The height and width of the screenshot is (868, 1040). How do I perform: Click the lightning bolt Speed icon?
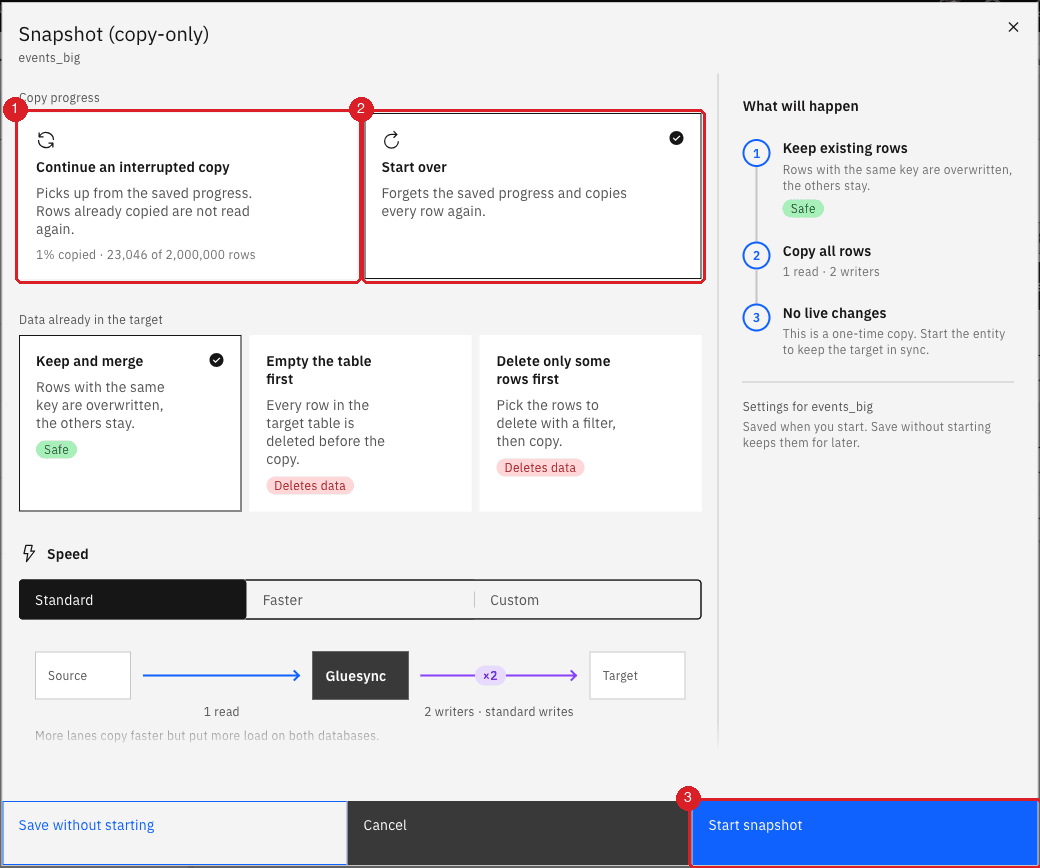tap(29, 554)
